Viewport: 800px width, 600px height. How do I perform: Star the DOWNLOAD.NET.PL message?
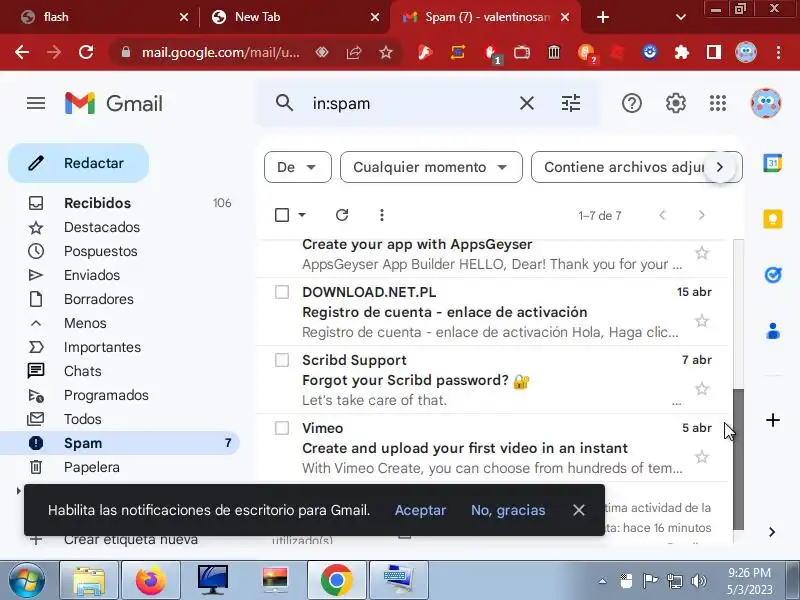[702, 320]
